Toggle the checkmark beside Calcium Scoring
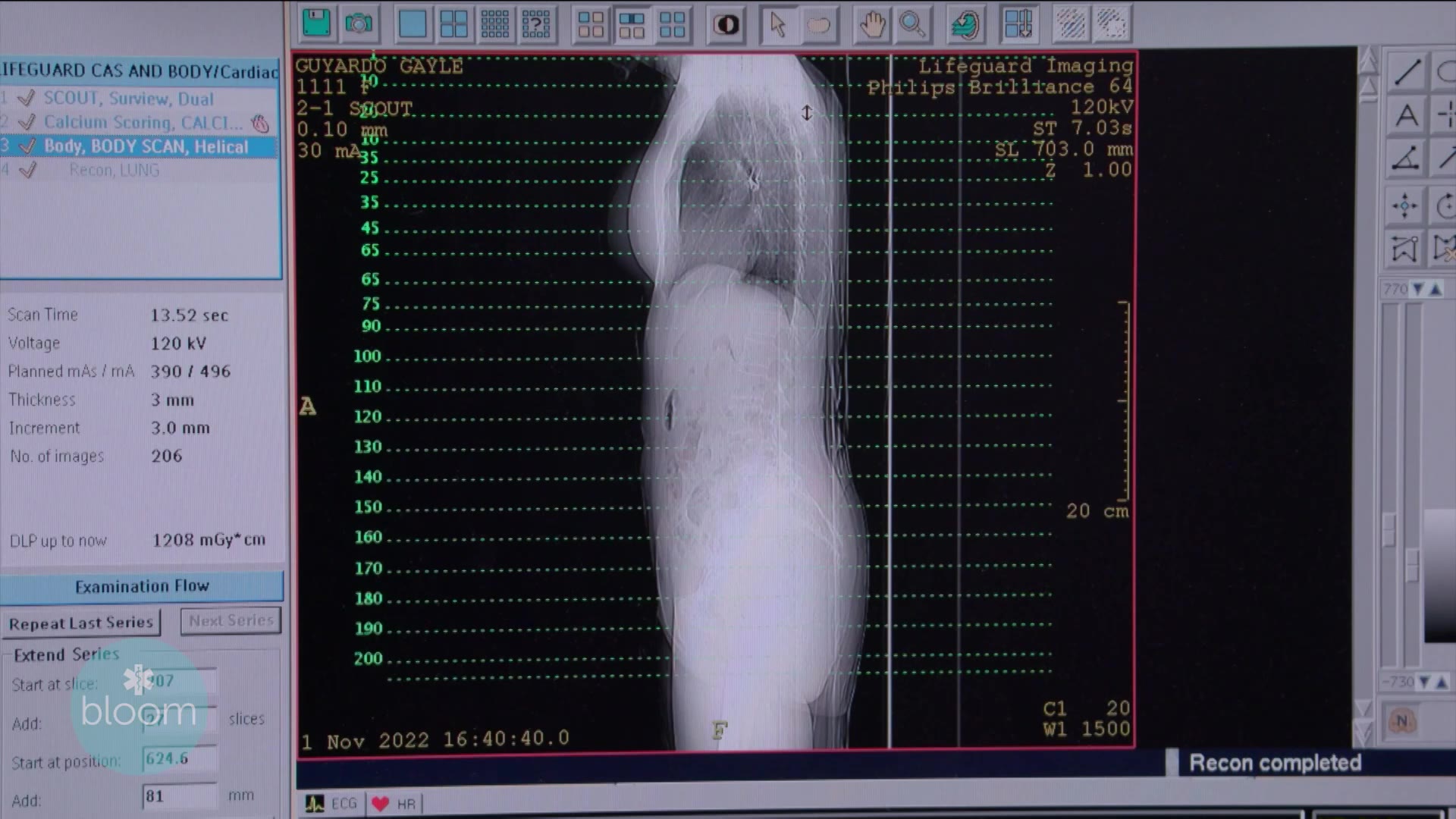 [x=27, y=122]
